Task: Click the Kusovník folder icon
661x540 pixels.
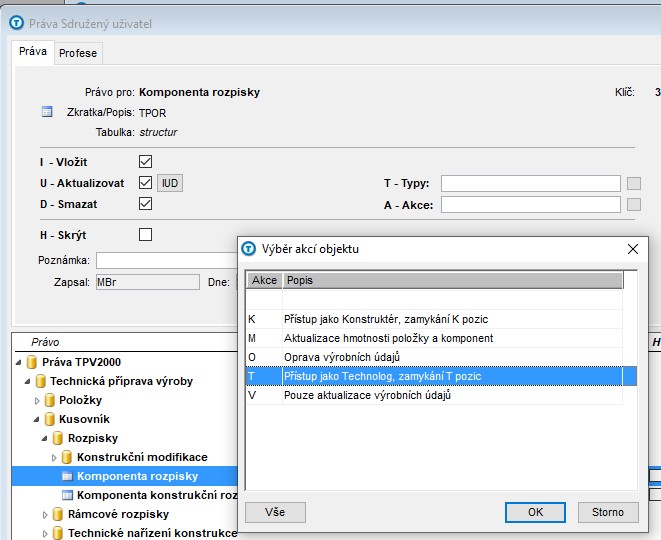Action: [49, 419]
